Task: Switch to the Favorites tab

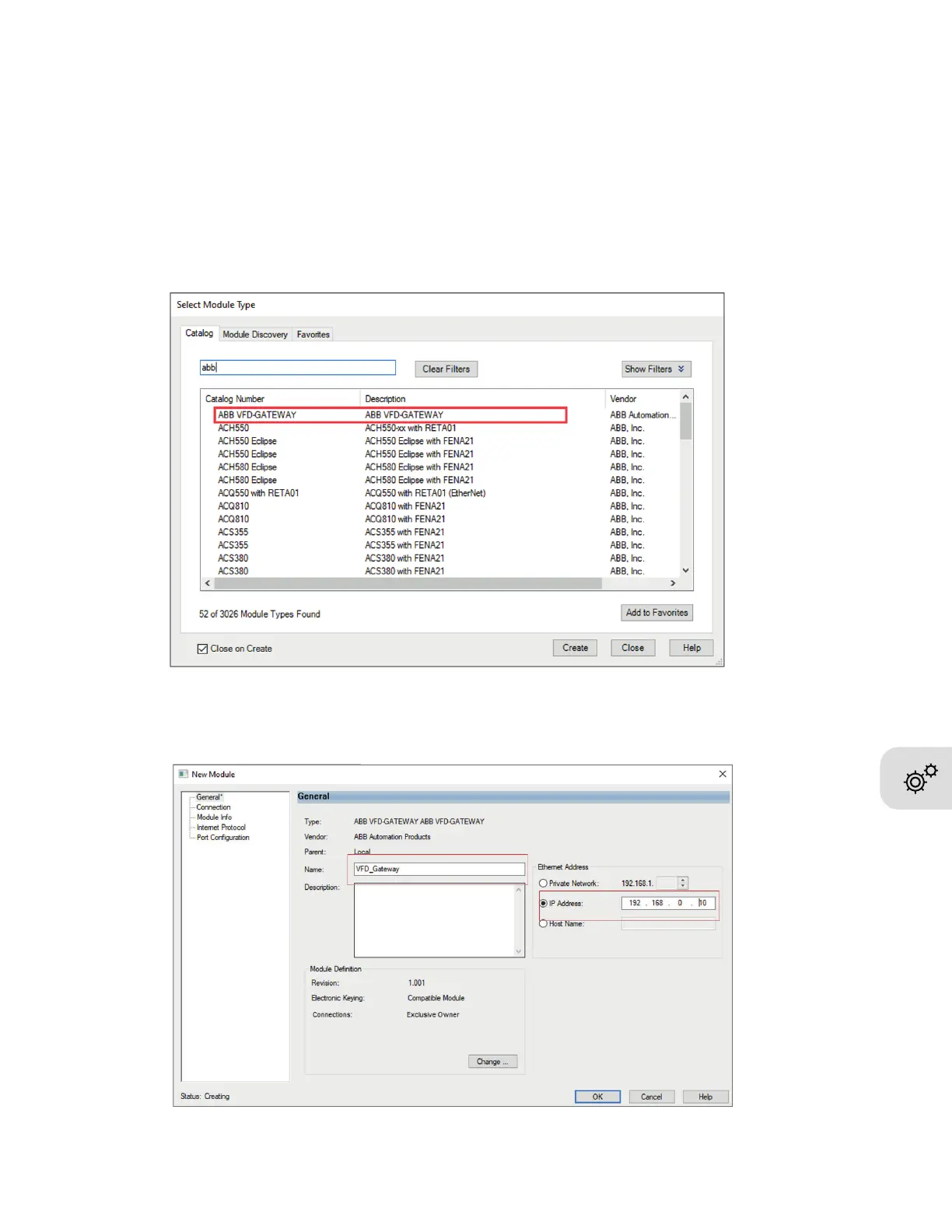Action: point(313,334)
